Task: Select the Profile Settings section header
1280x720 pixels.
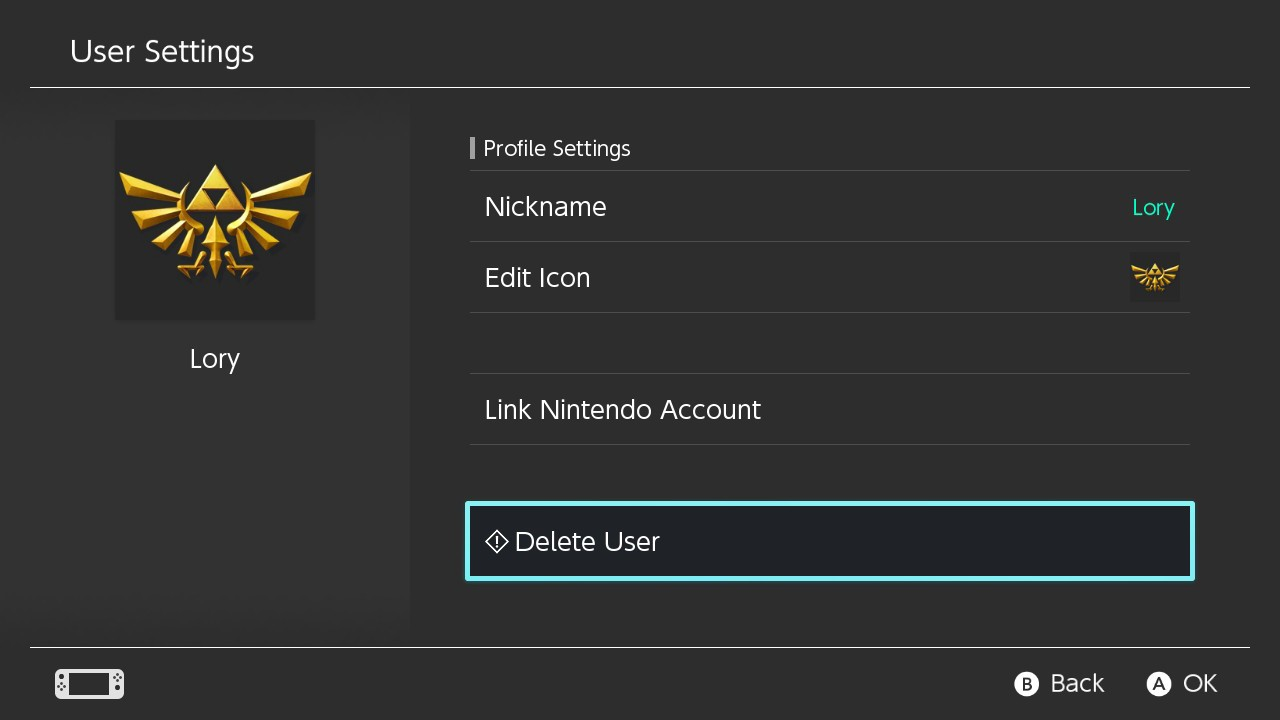Action: 556,148
